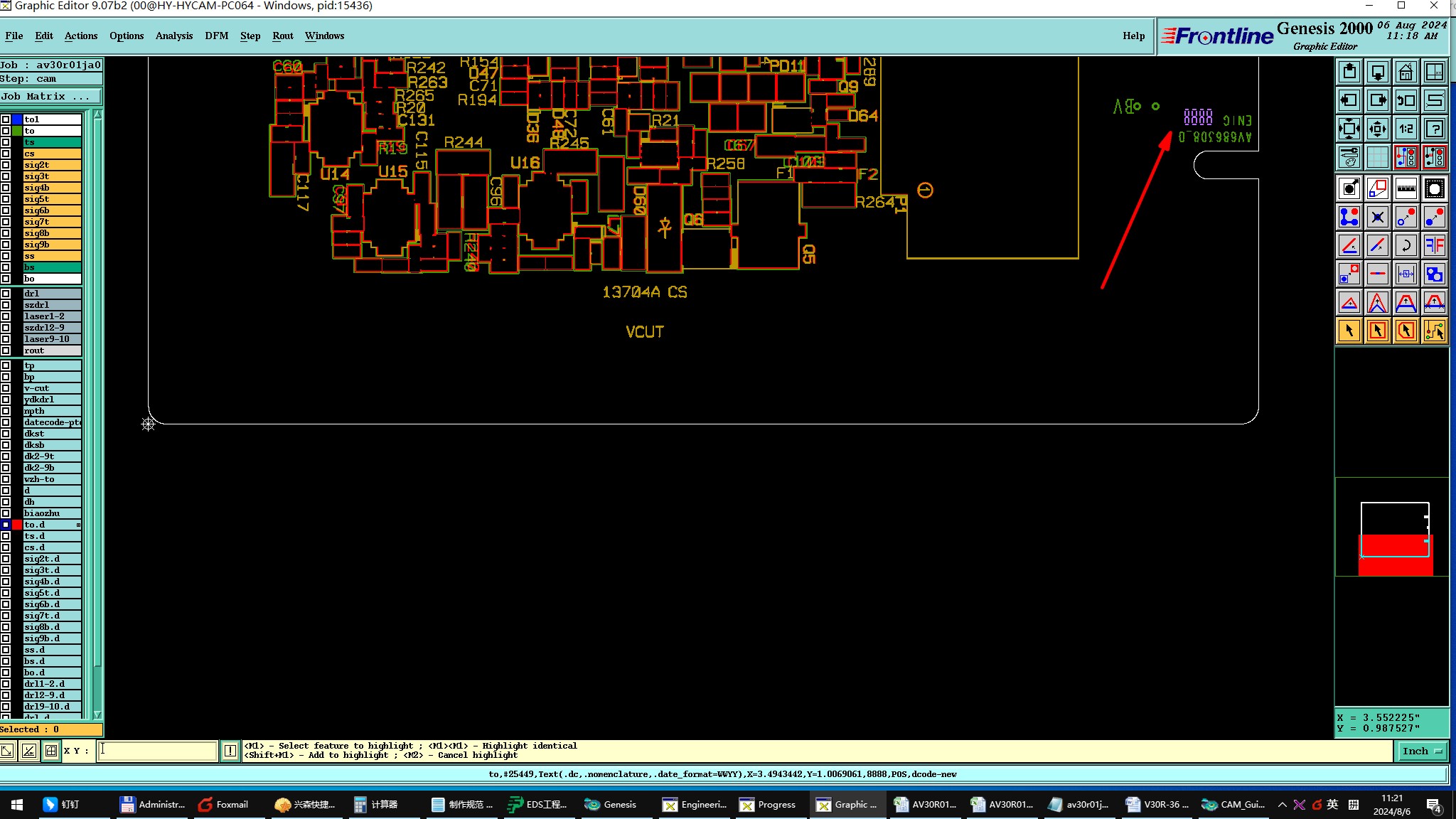
Task: Toggle checkbox for the sig2t layer
Action: tap(6, 165)
